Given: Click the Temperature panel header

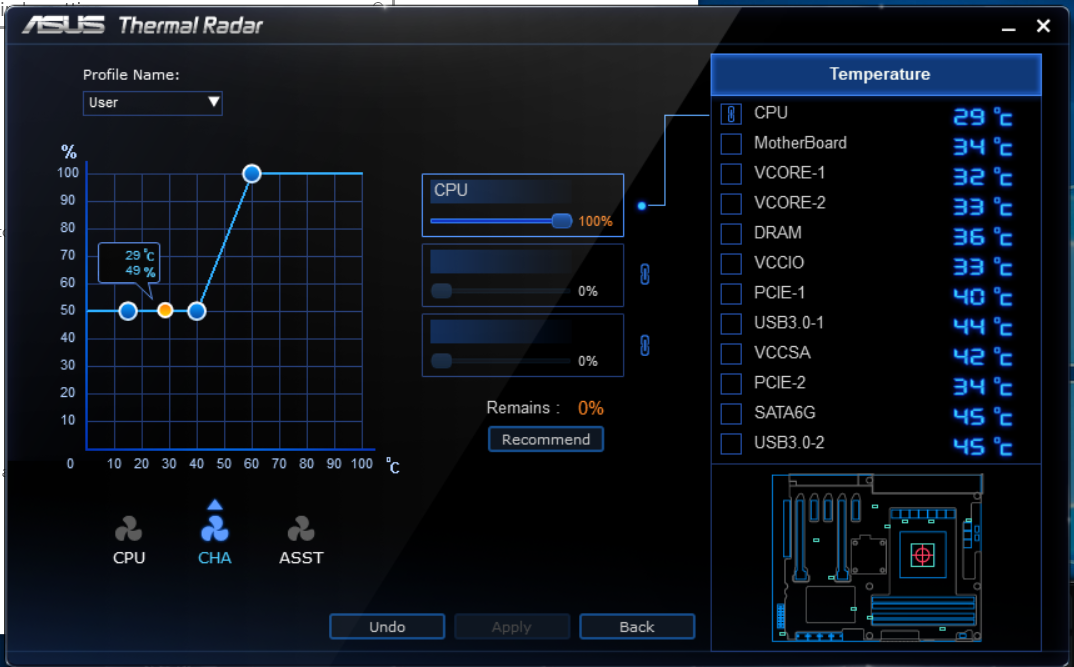Looking at the screenshot, I should click(x=876, y=74).
